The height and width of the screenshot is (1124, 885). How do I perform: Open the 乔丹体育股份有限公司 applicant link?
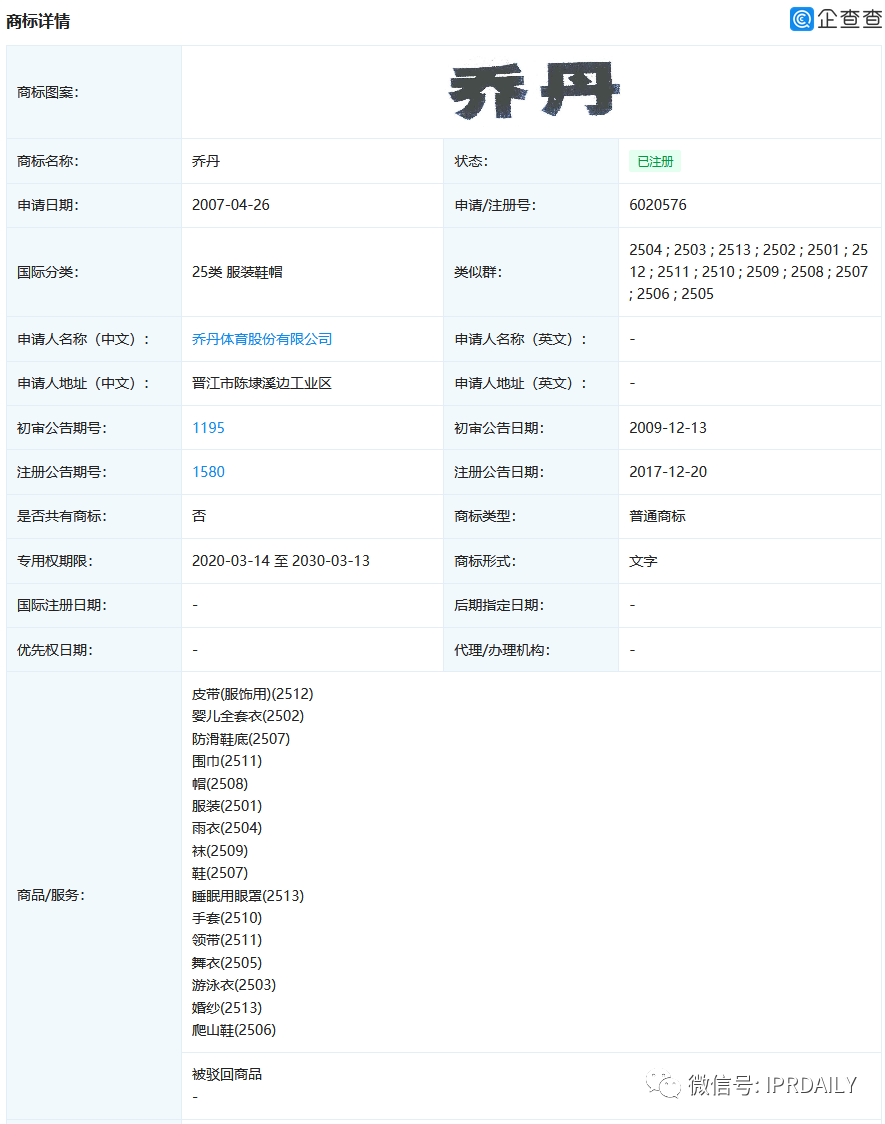262,339
